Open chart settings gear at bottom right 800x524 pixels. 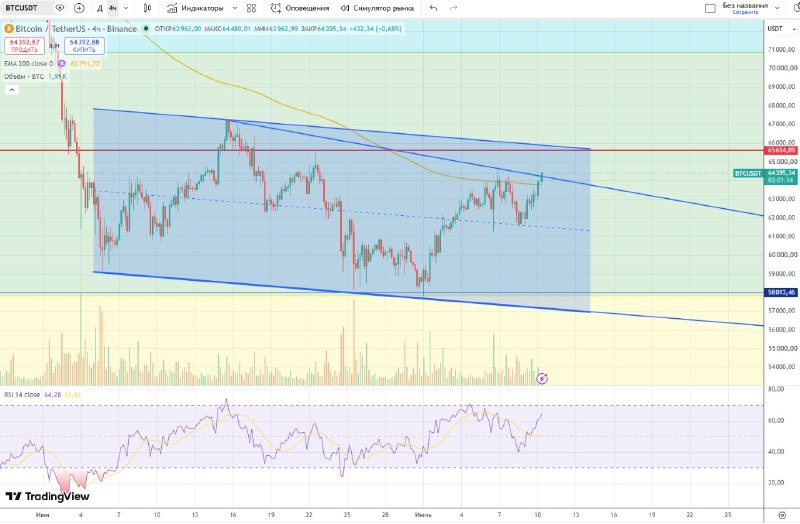point(782,515)
